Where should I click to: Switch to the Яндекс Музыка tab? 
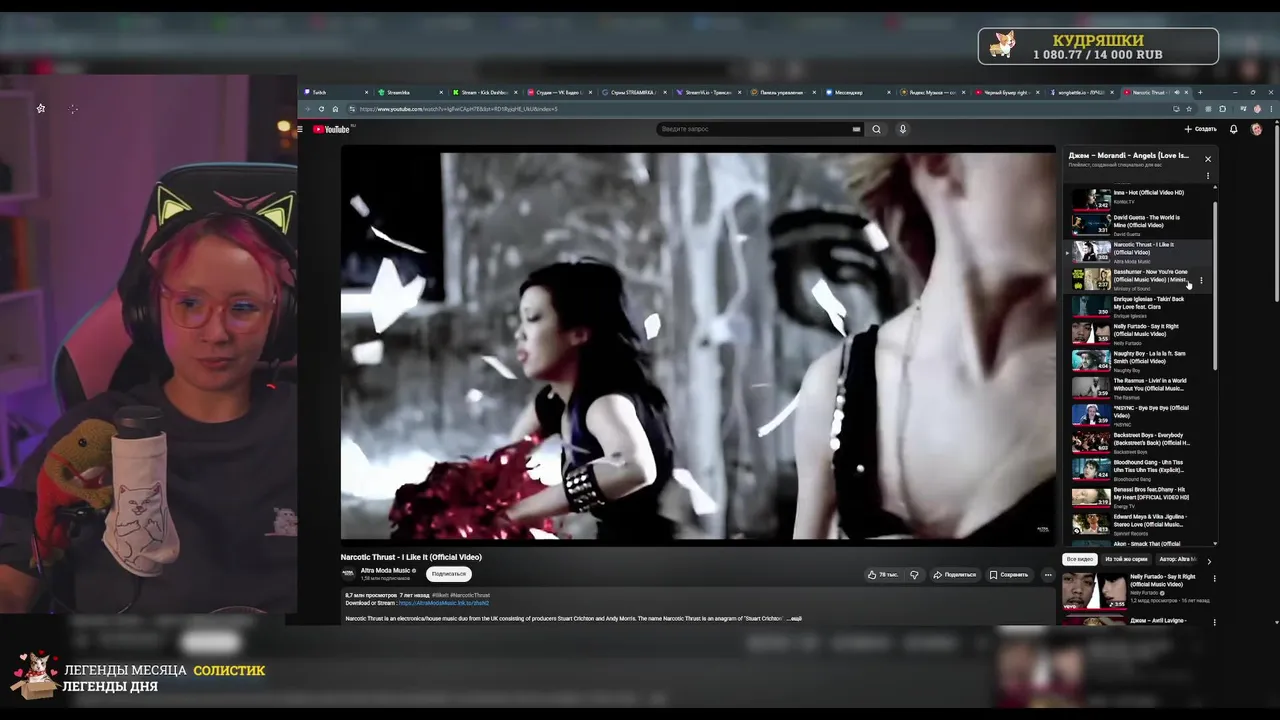click(x=933, y=92)
